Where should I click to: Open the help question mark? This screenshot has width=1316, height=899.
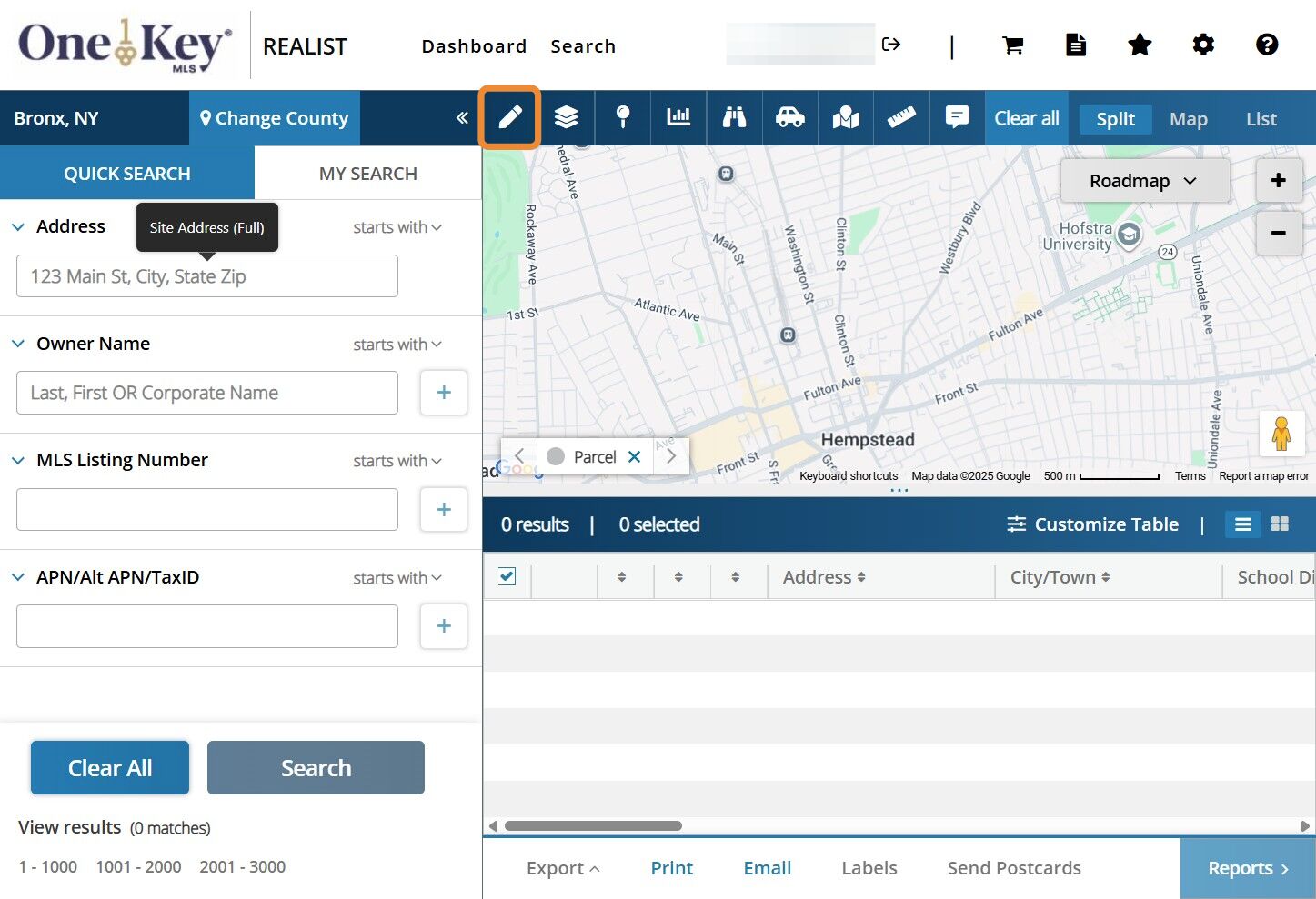click(x=1267, y=45)
